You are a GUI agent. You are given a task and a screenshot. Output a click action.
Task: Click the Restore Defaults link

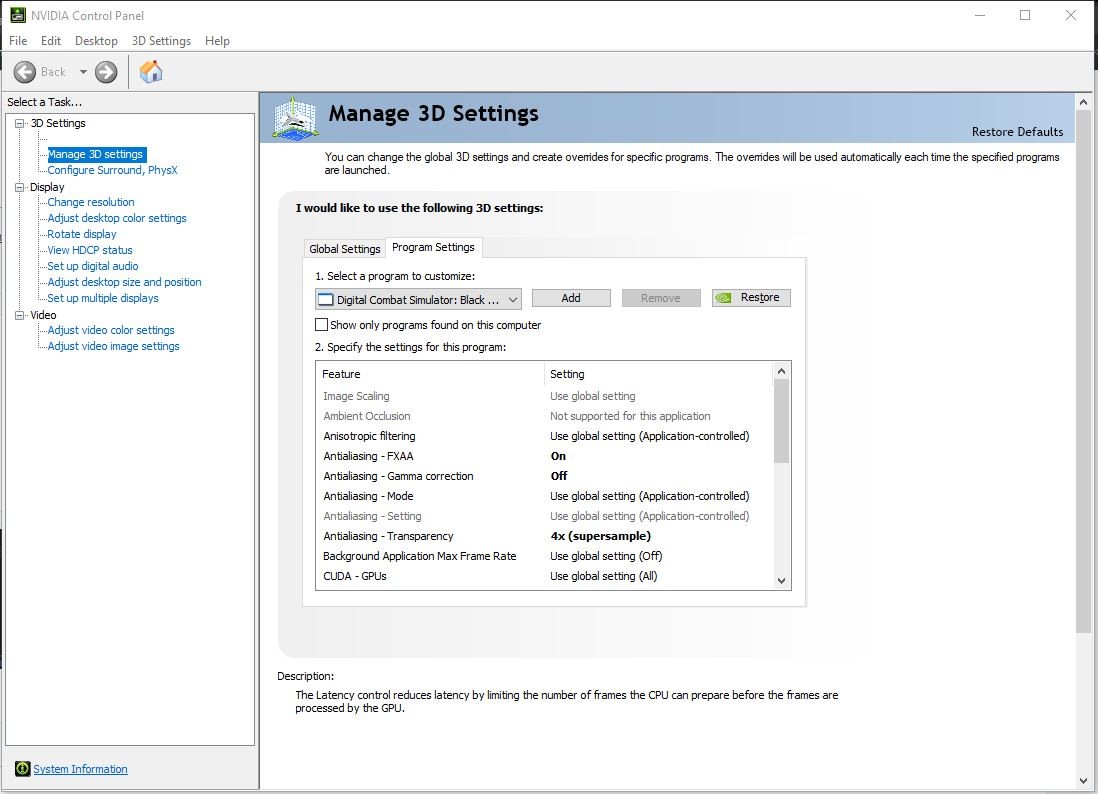[1017, 132]
